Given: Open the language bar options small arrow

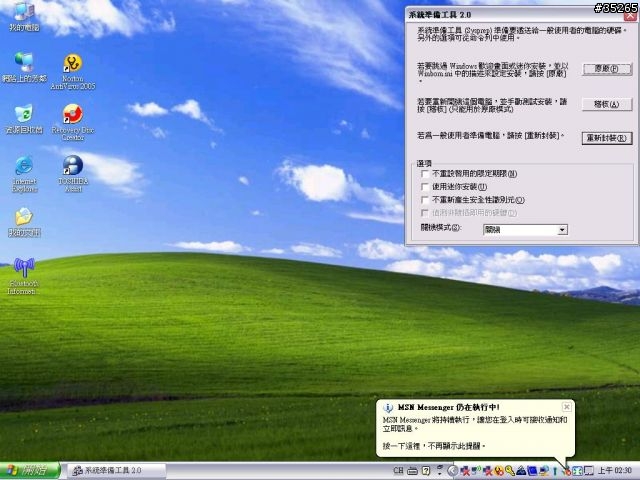Looking at the screenshot, I should pyautogui.click(x=439, y=473).
